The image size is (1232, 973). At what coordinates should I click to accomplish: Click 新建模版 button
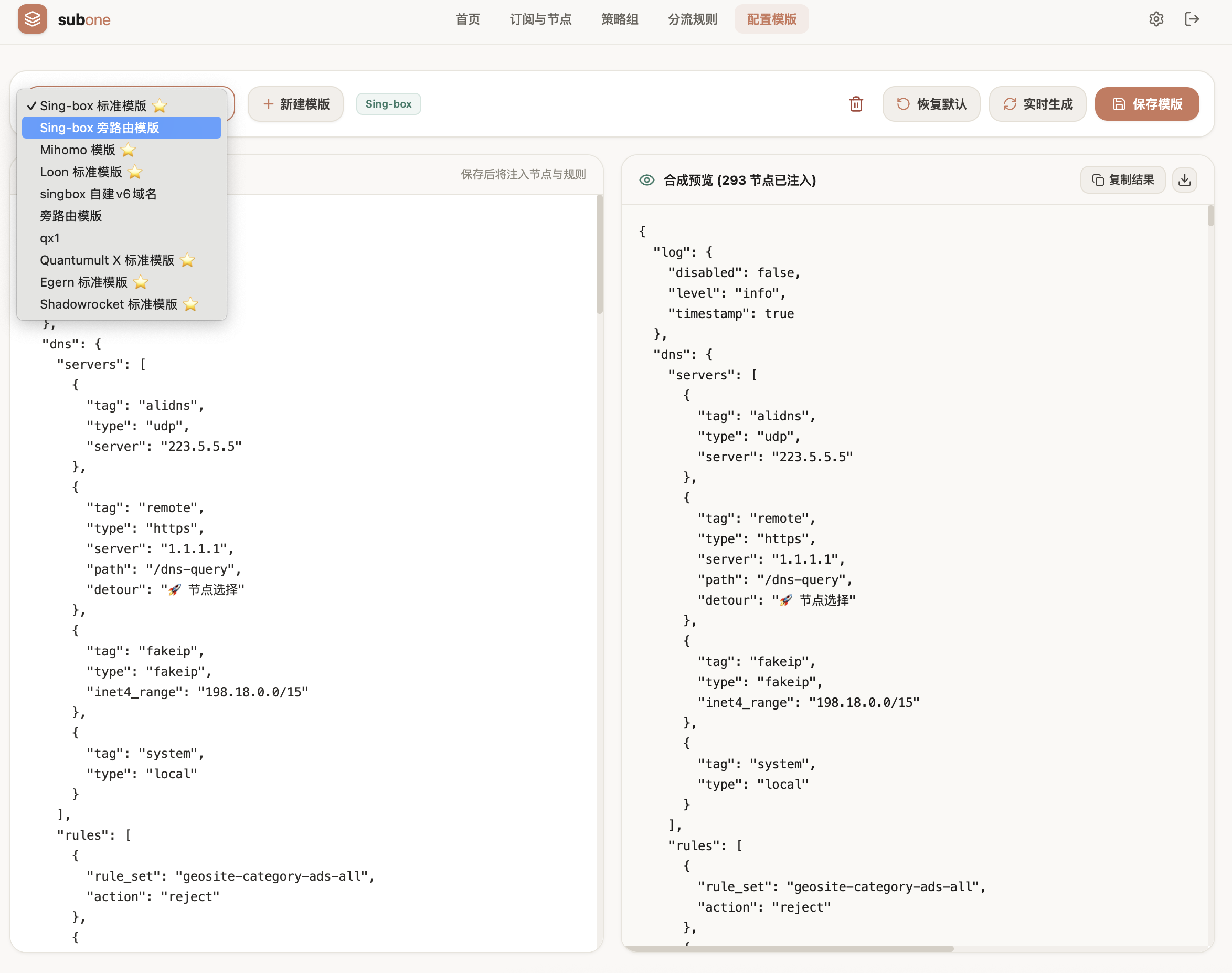pyautogui.click(x=295, y=104)
